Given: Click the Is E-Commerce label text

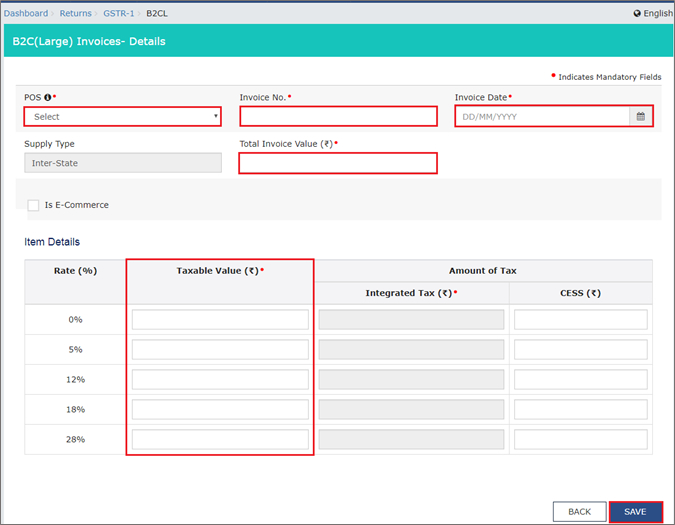Looking at the screenshot, I should coord(77,205).
